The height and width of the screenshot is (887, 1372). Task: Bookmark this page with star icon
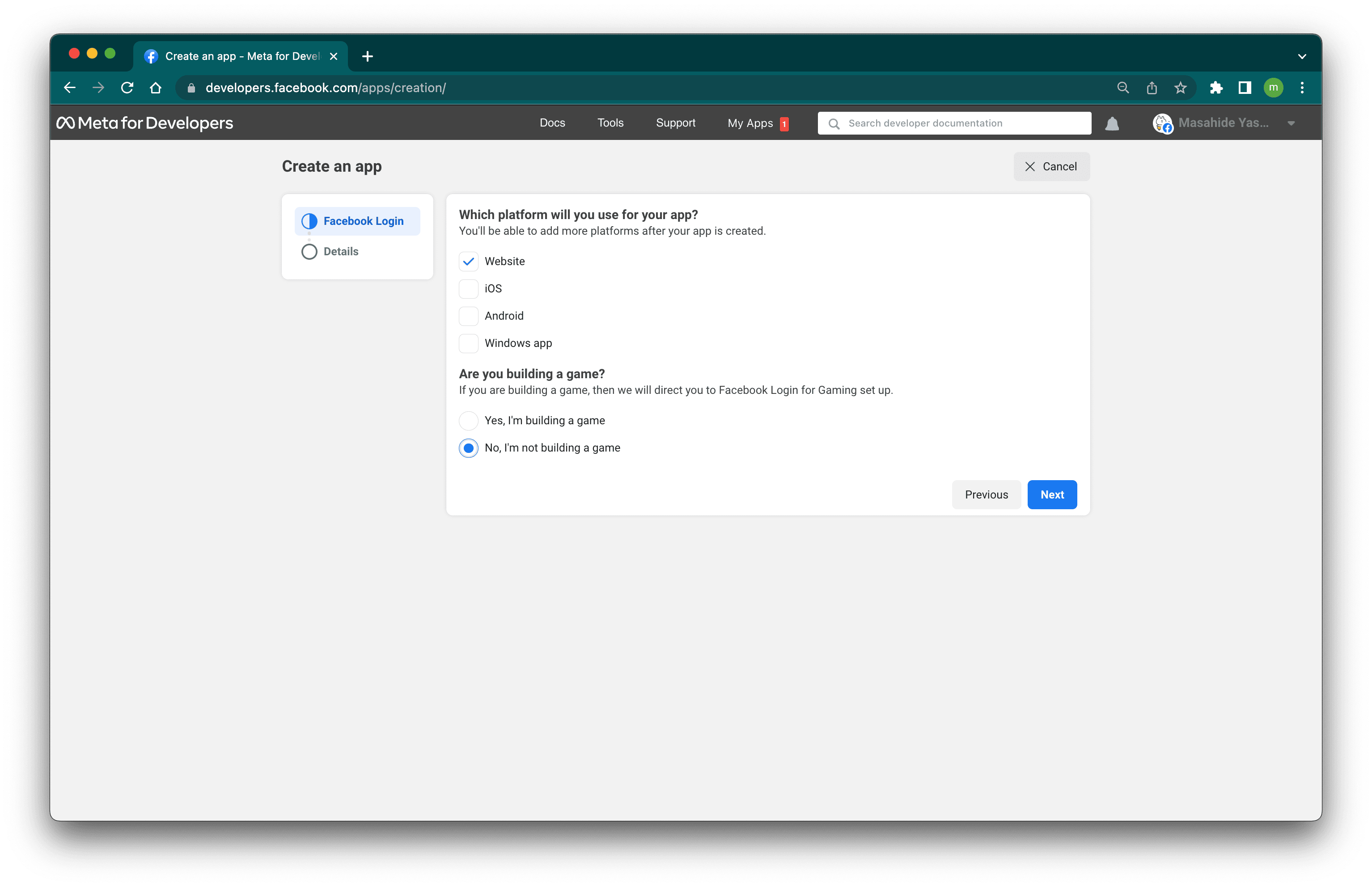click(1180, 88)
